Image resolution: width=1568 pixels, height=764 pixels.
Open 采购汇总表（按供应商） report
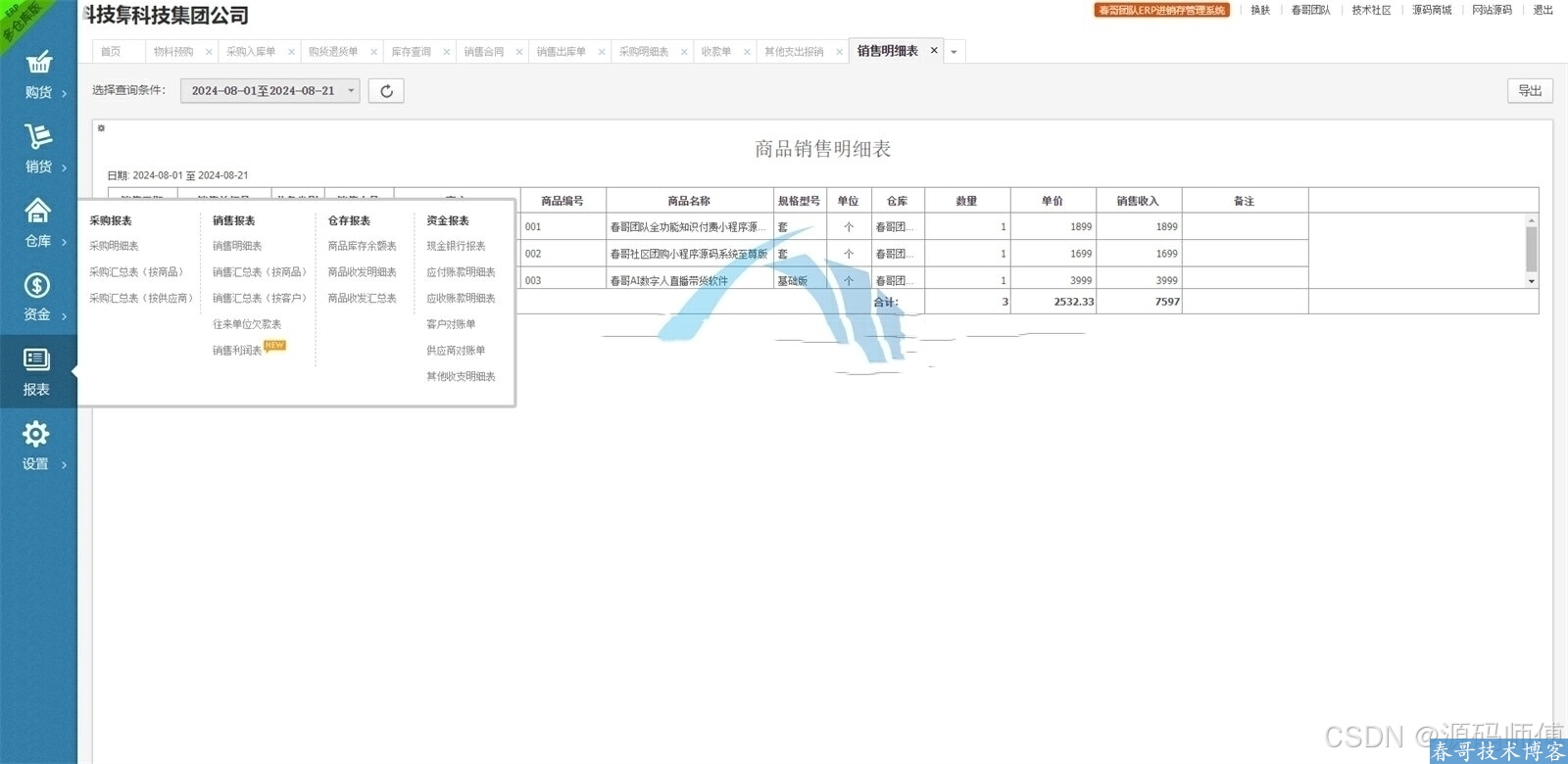(x=140, y=298)
